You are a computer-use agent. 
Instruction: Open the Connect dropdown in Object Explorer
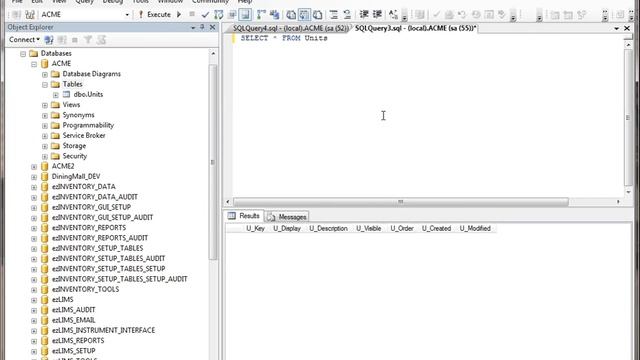click(24, 40)
